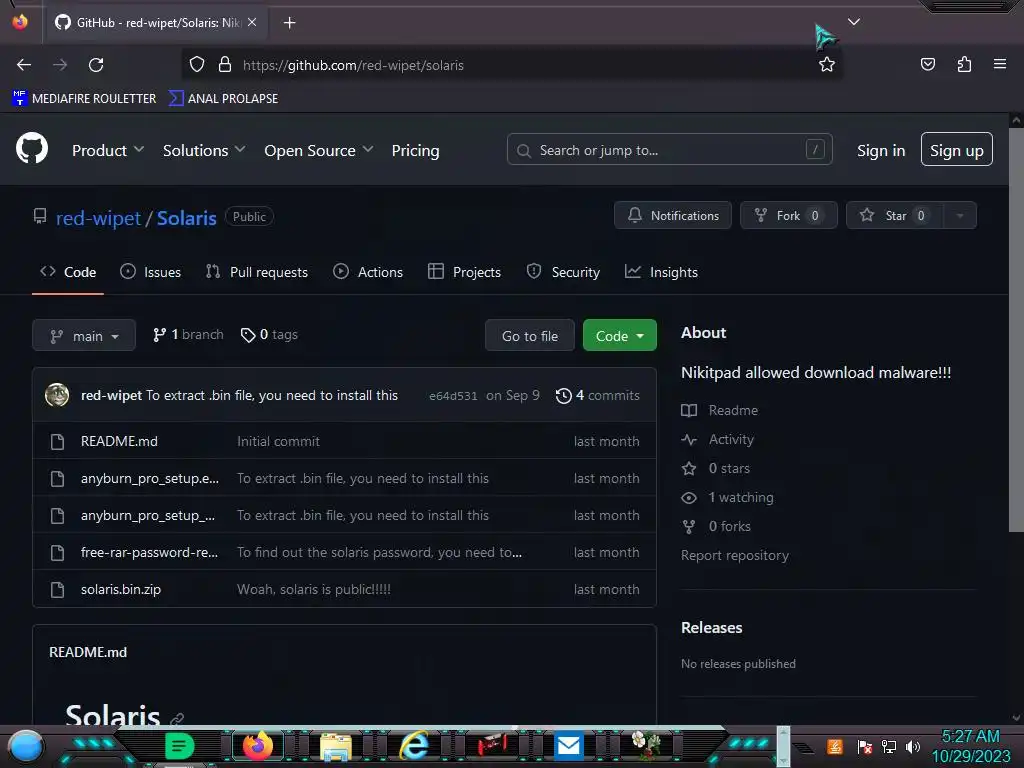
Task: Open the Pocket save icon
Action: 927,64
